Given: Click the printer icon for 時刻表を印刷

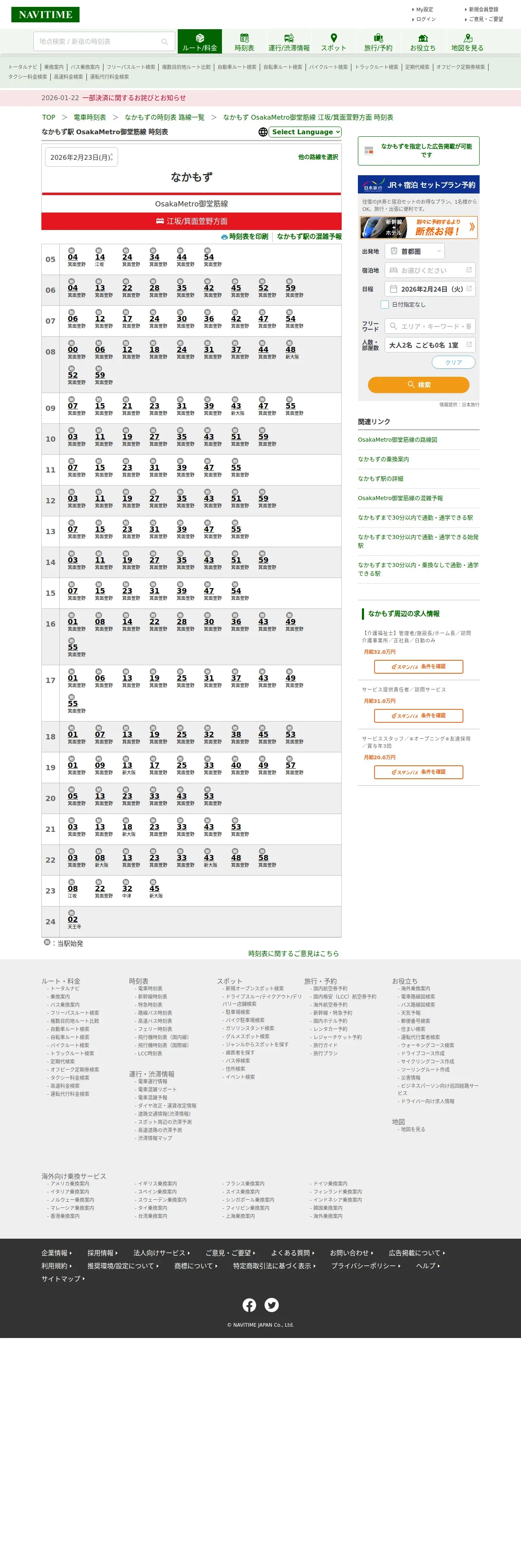Looking at the screenshot, I should [x=224, y=237].
